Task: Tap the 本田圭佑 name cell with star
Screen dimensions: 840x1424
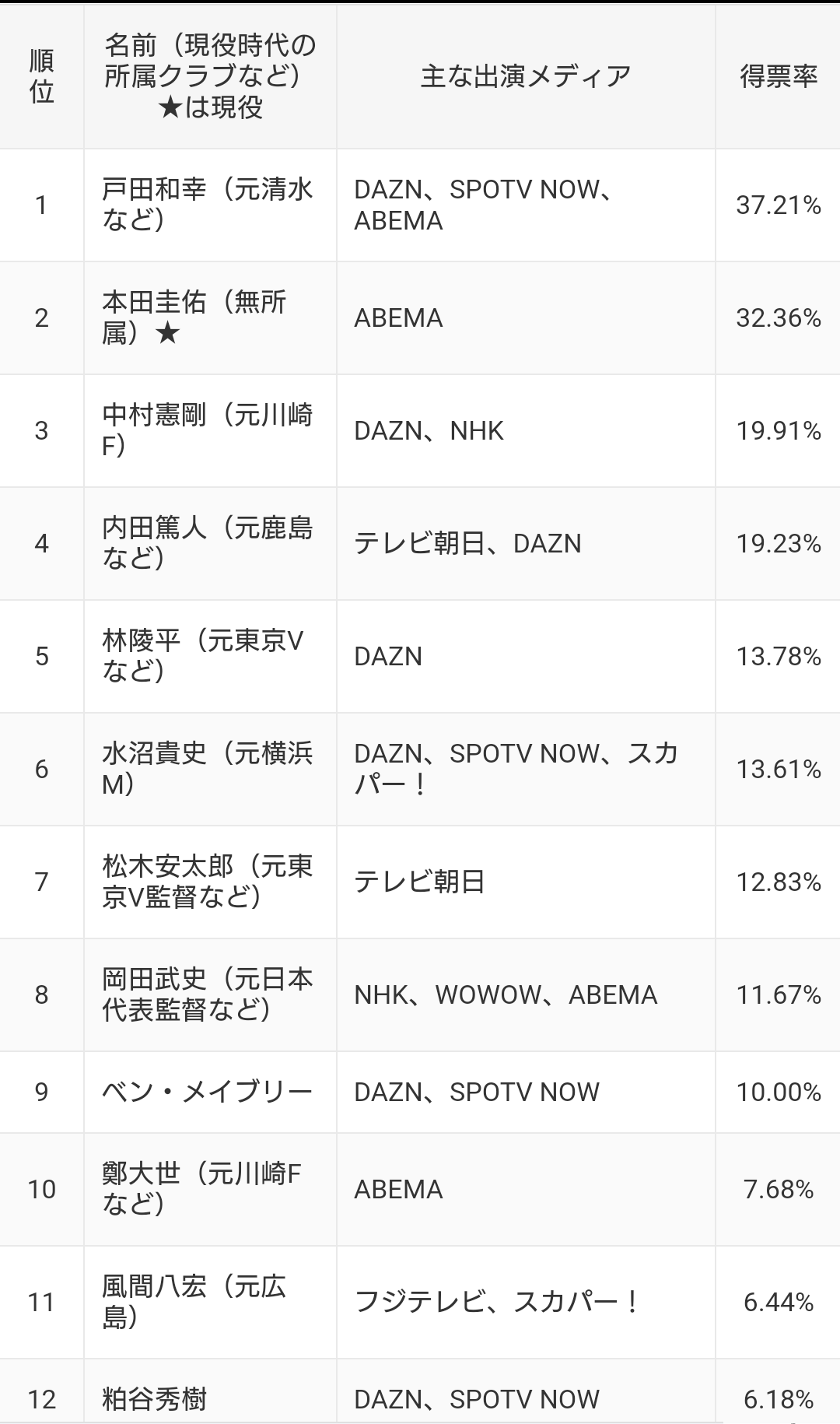Action: point(210,317)
